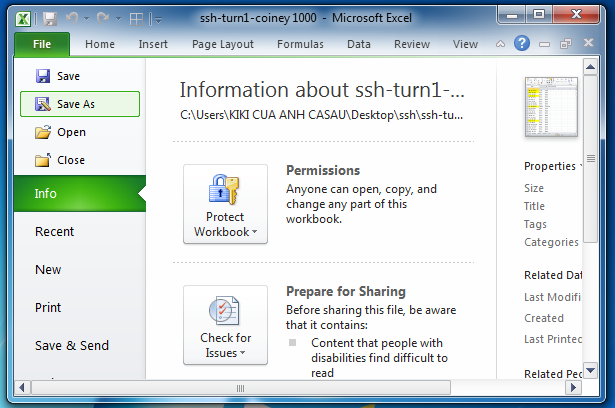
Task: Maximize the Microsoft Excel window
Action: [x=539, y=15]
